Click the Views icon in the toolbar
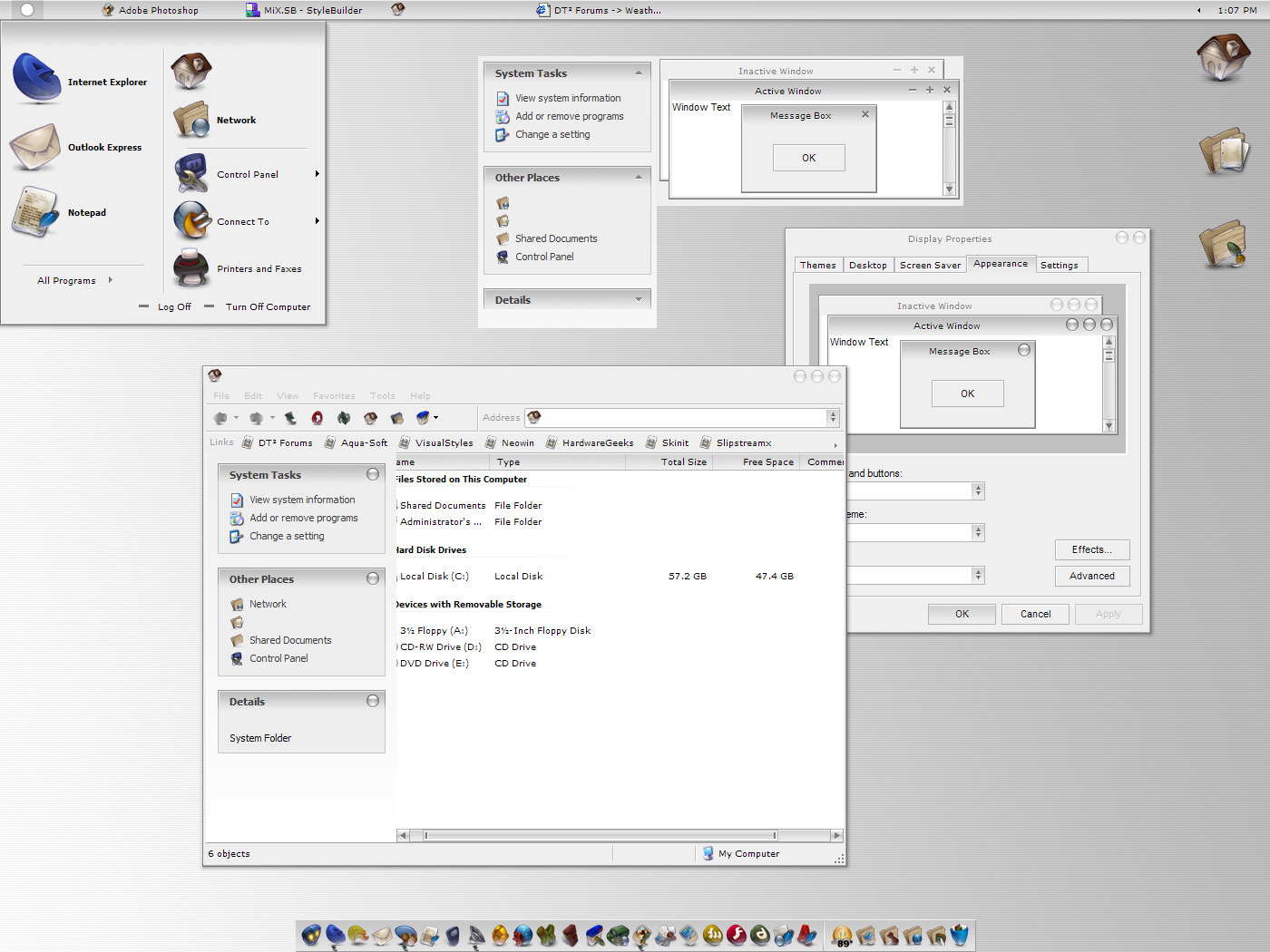1270x952 pixels. point(423,418)
